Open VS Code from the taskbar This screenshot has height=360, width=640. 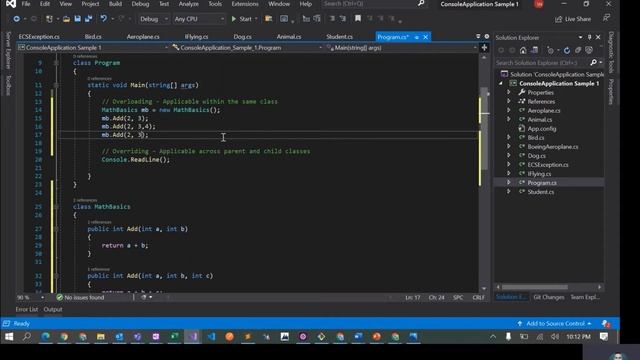[211, 337]
